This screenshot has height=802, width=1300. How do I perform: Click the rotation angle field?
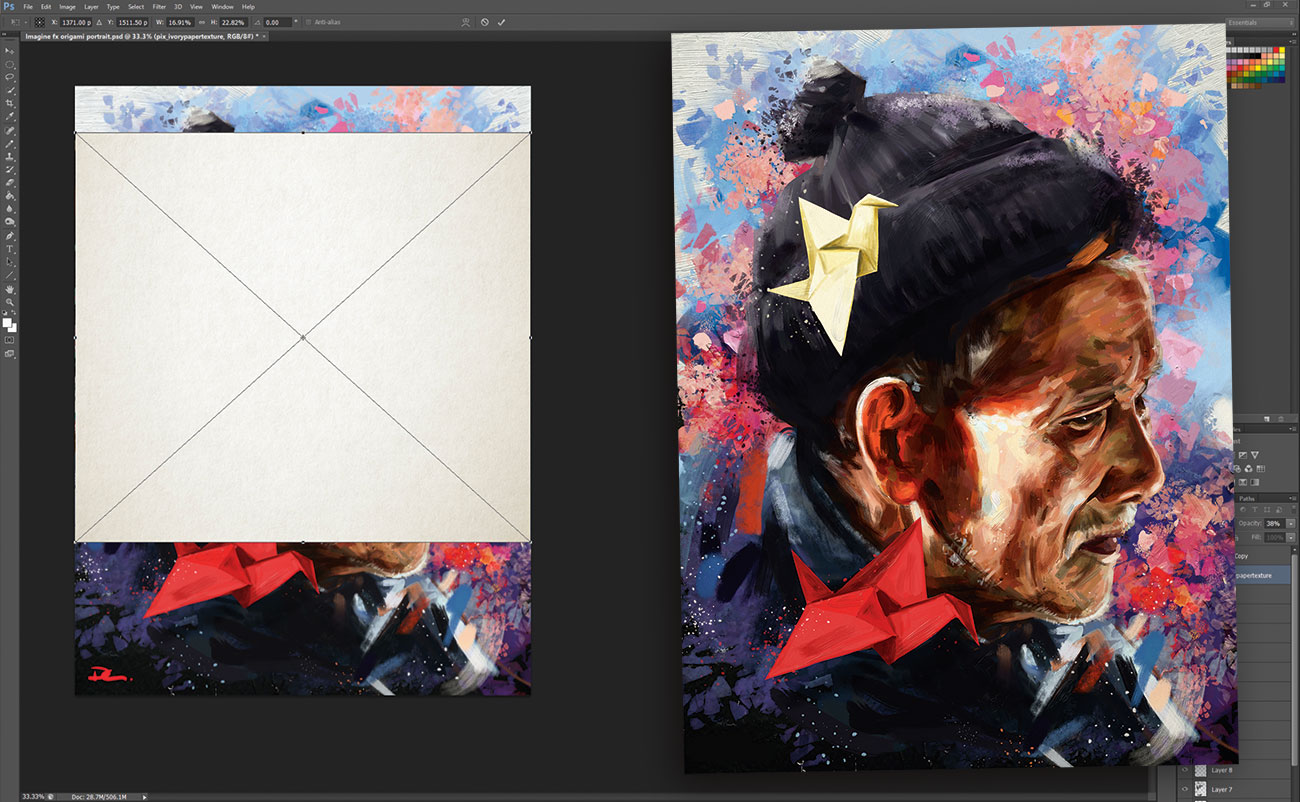pyautogui.click(x=277, y=22)
